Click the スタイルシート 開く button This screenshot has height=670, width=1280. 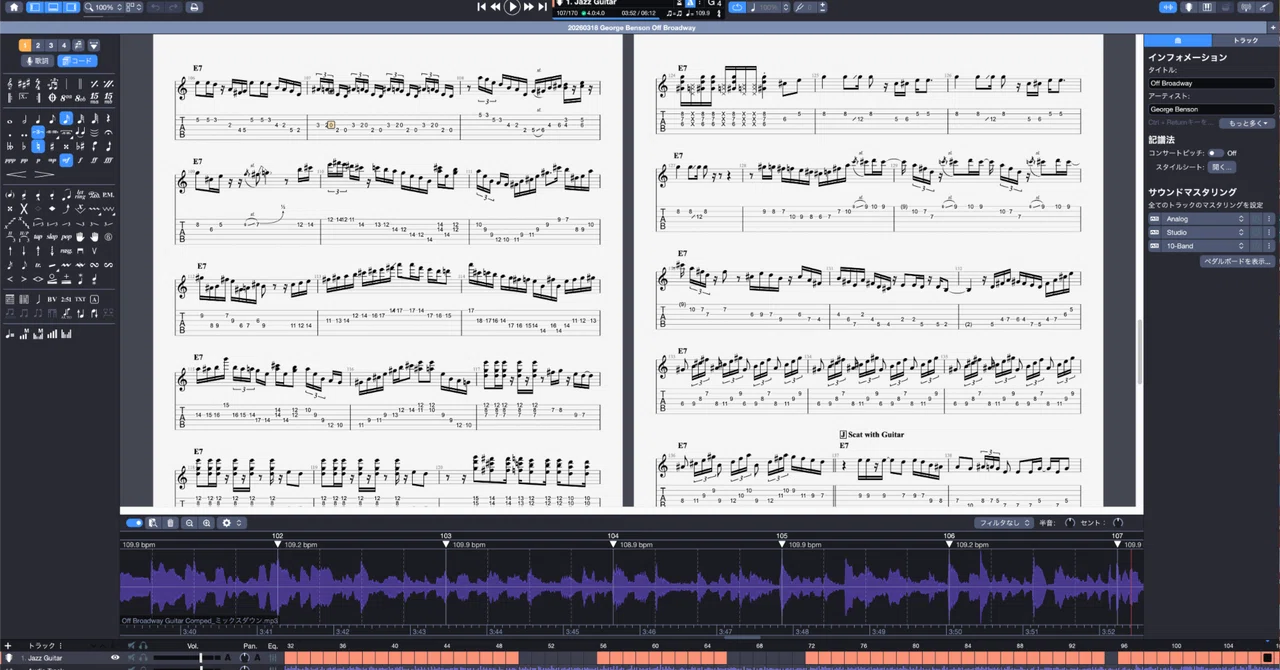tap(1222, 167)
